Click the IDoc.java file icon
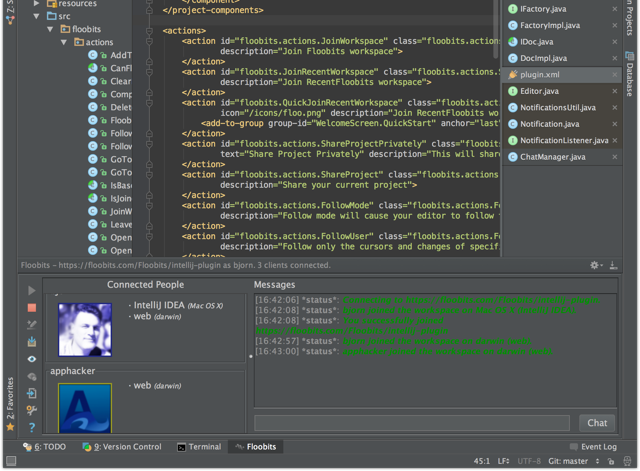This screenshot has width=640, height=471. click(513, 42)
